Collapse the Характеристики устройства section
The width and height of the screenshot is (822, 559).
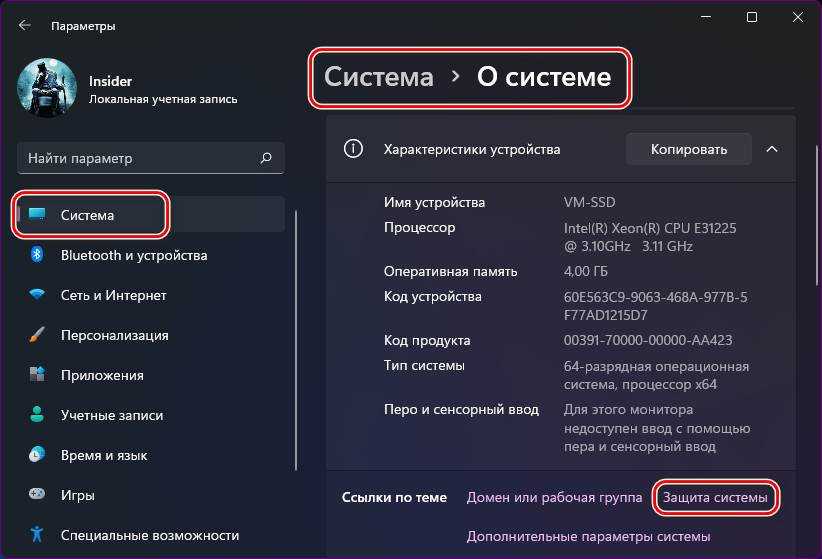point(771,149)
